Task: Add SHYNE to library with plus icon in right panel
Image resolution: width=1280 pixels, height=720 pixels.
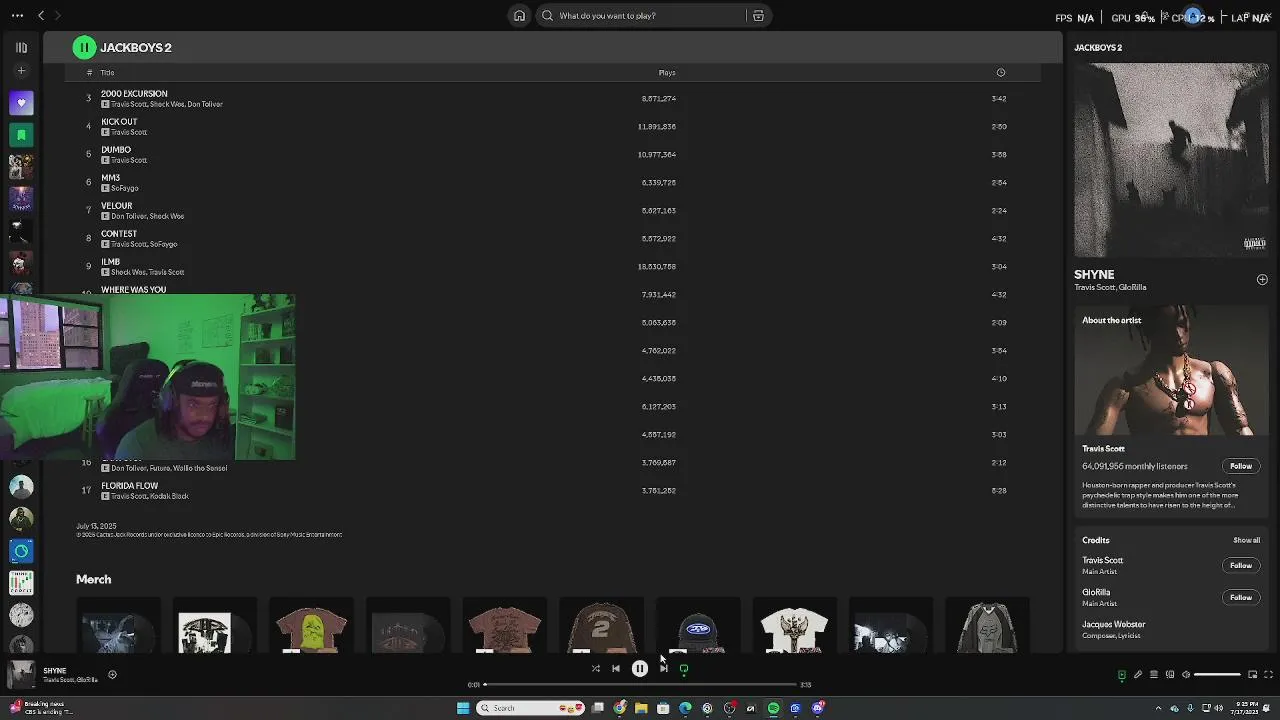Action: (1262, 280)
